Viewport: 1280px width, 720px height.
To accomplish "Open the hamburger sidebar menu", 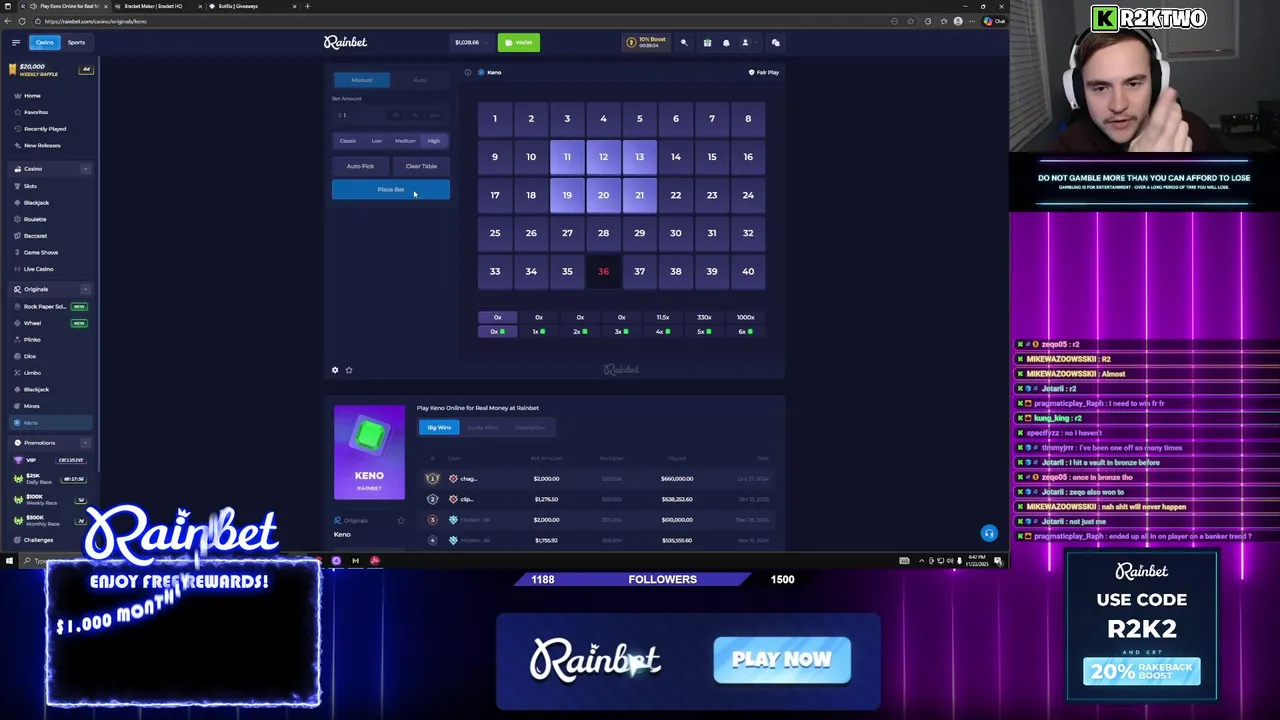I will pos(16,42).
